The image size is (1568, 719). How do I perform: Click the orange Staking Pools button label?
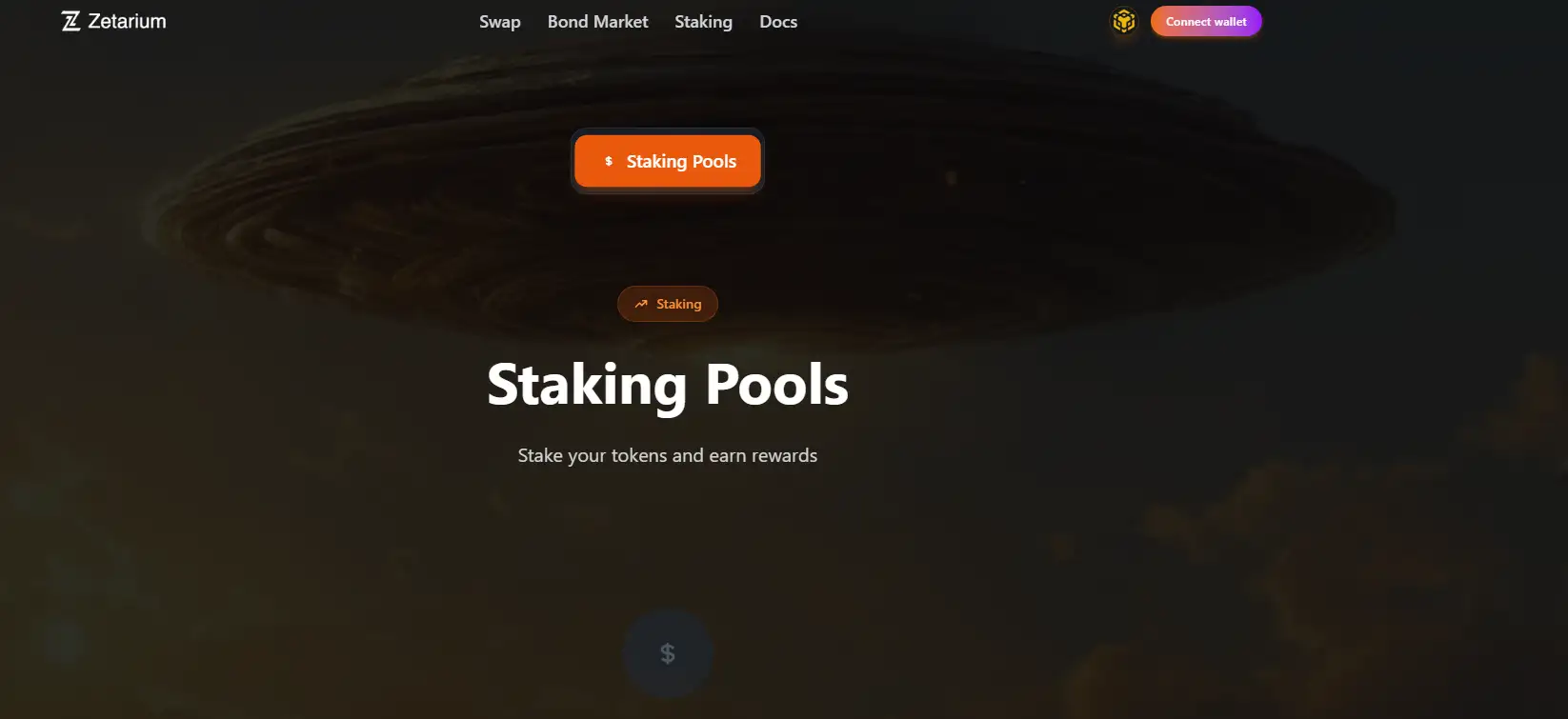click(681, 161)
